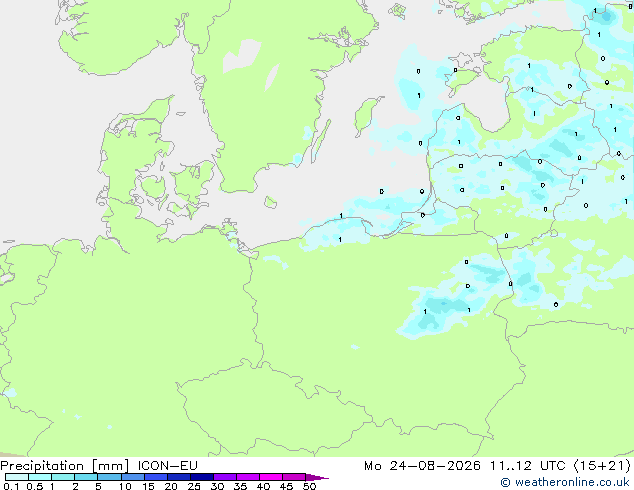Click the "50" legend scale label
This screenshot has height=490, width=634.
[x=309, y=486]
